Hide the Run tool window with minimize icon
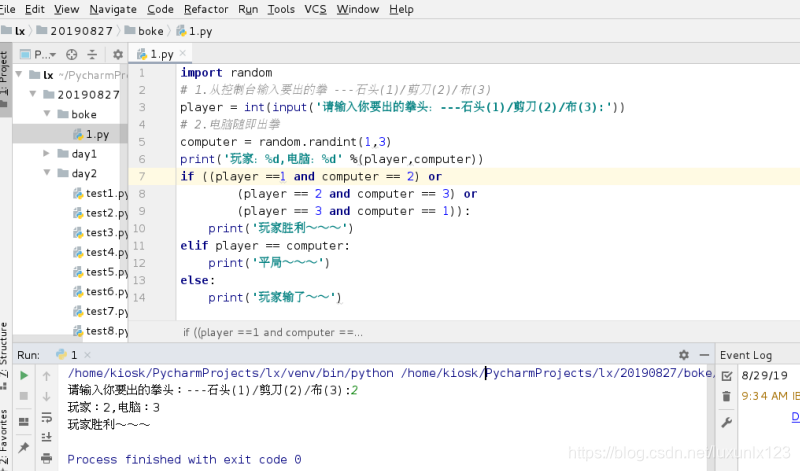The width and height of the screenshot is (800, 471). (x=704, y=355)
